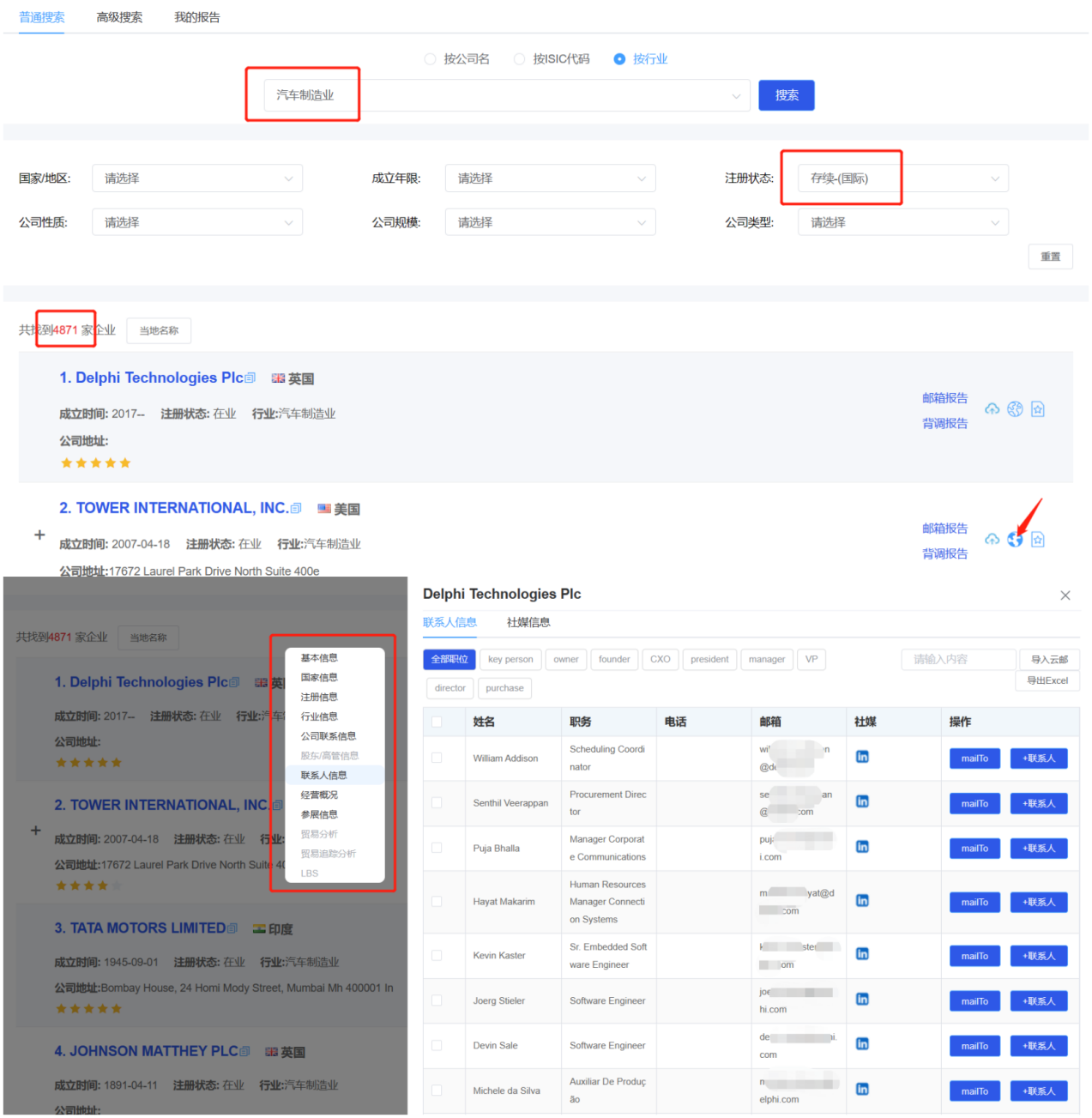The height and width of the screenshot is (1118, 1092).
Task: Open the 公司类型 dropdown
Action: (x=903, y=222)
